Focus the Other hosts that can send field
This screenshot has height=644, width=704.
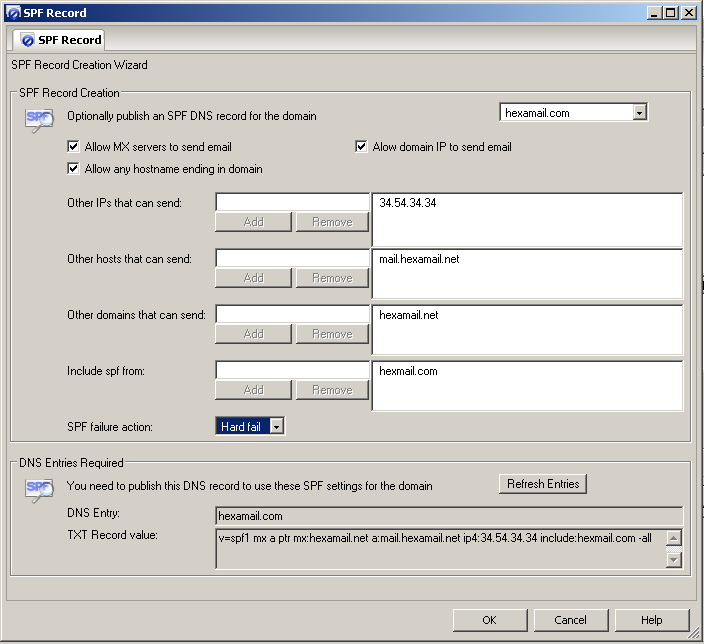292,259
